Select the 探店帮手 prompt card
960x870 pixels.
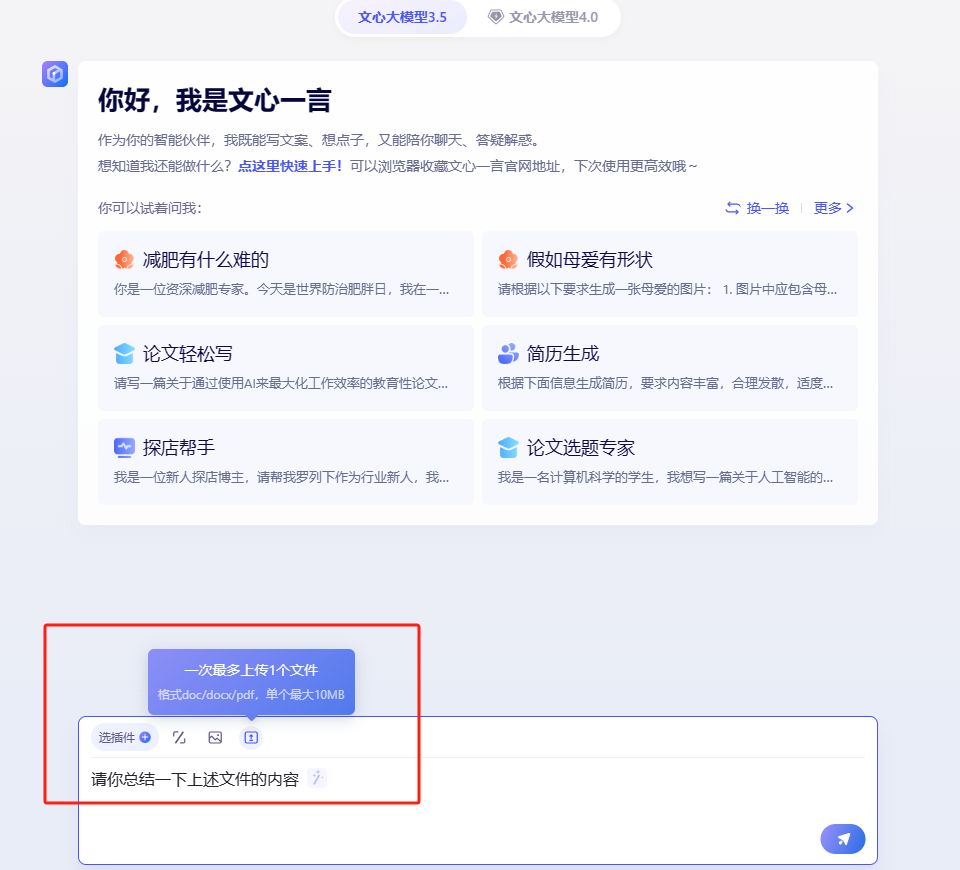[286, 462]
